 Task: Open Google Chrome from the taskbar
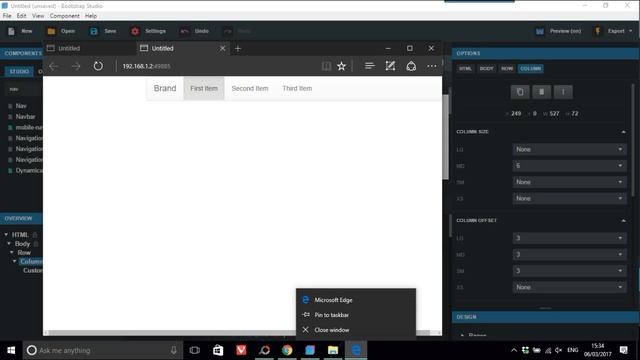287,350
